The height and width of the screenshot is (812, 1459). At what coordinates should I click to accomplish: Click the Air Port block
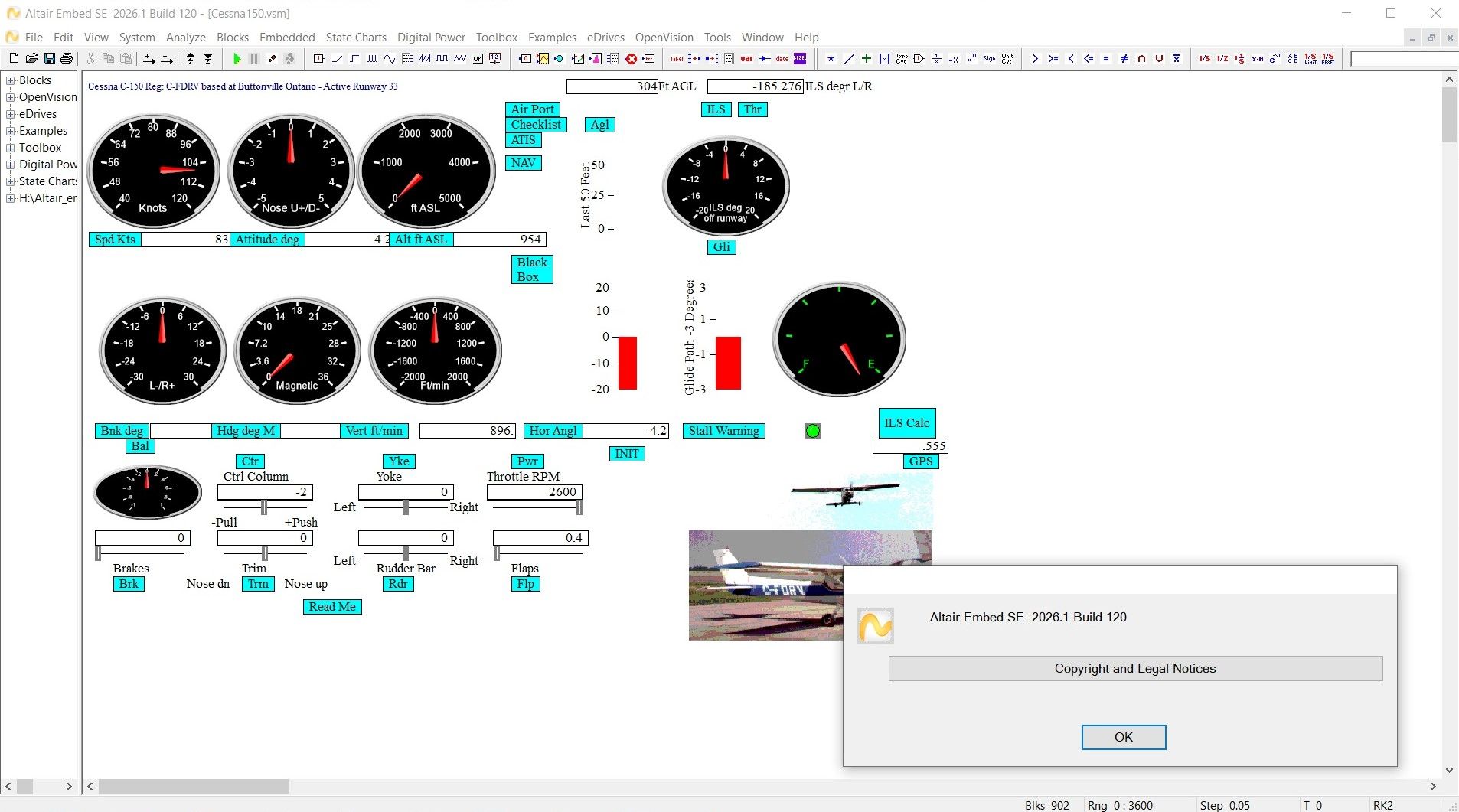533,109
